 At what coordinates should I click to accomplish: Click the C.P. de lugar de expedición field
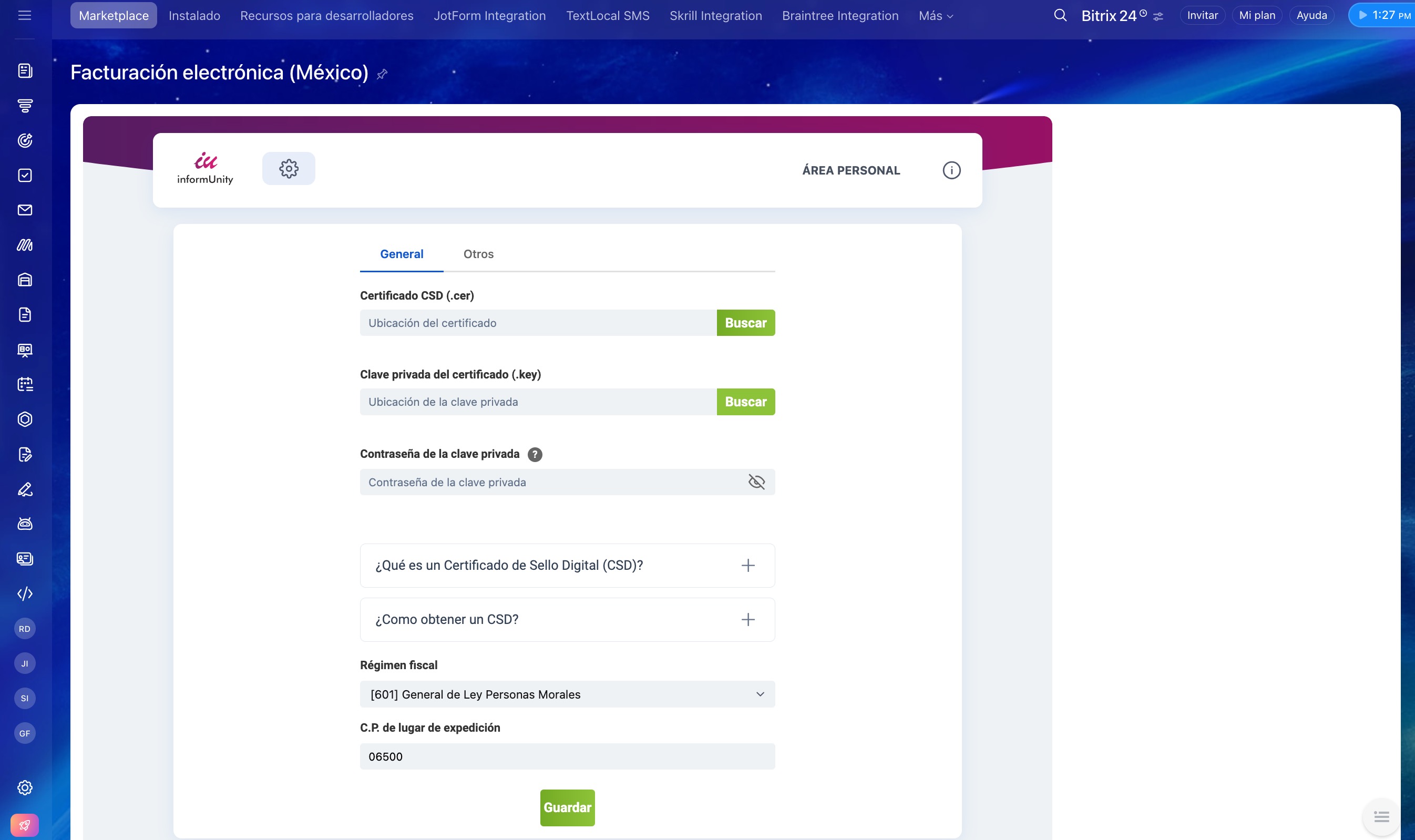coord(567,757)
